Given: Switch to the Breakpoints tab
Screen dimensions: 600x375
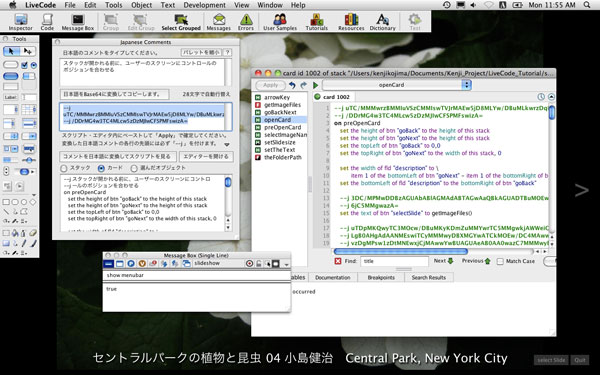Looking at the screenshot, I should click(x=381, y=277).
